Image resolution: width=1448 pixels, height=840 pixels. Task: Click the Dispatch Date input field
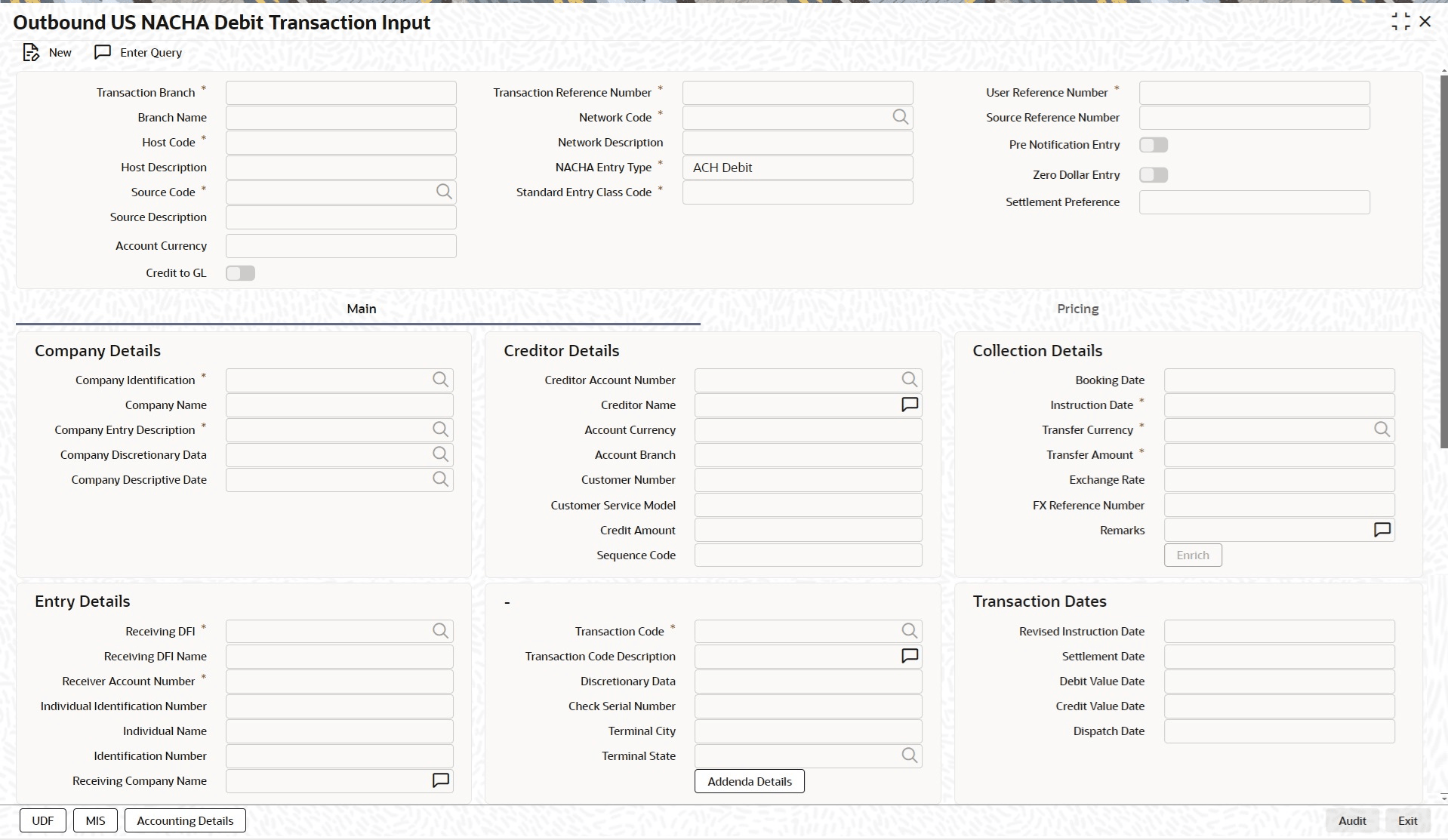tap(1279, 731)
